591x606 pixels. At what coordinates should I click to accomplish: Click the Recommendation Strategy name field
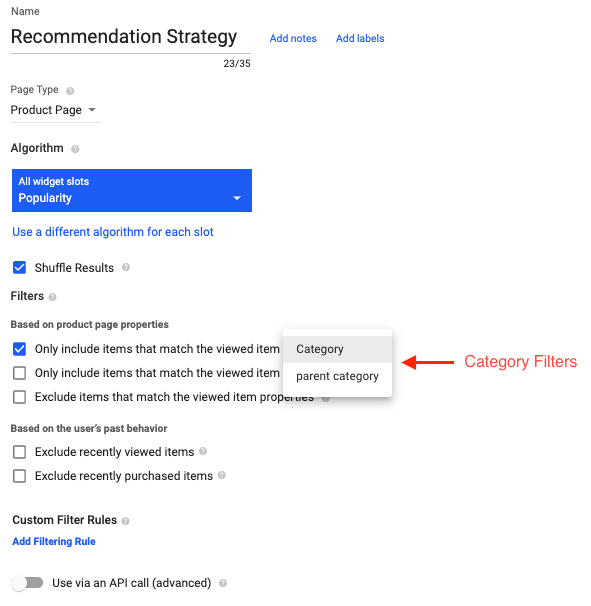(131, 37)
